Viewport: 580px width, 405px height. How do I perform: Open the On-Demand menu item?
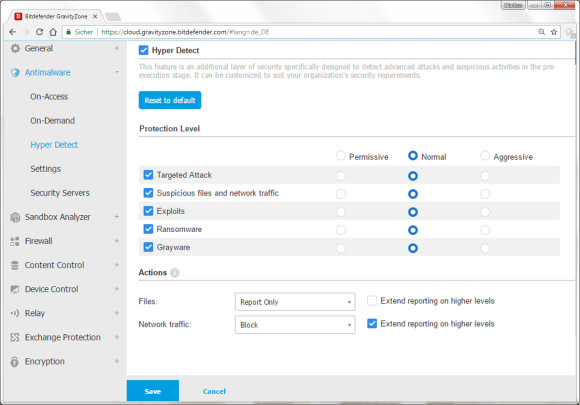(x=53, y=121)
